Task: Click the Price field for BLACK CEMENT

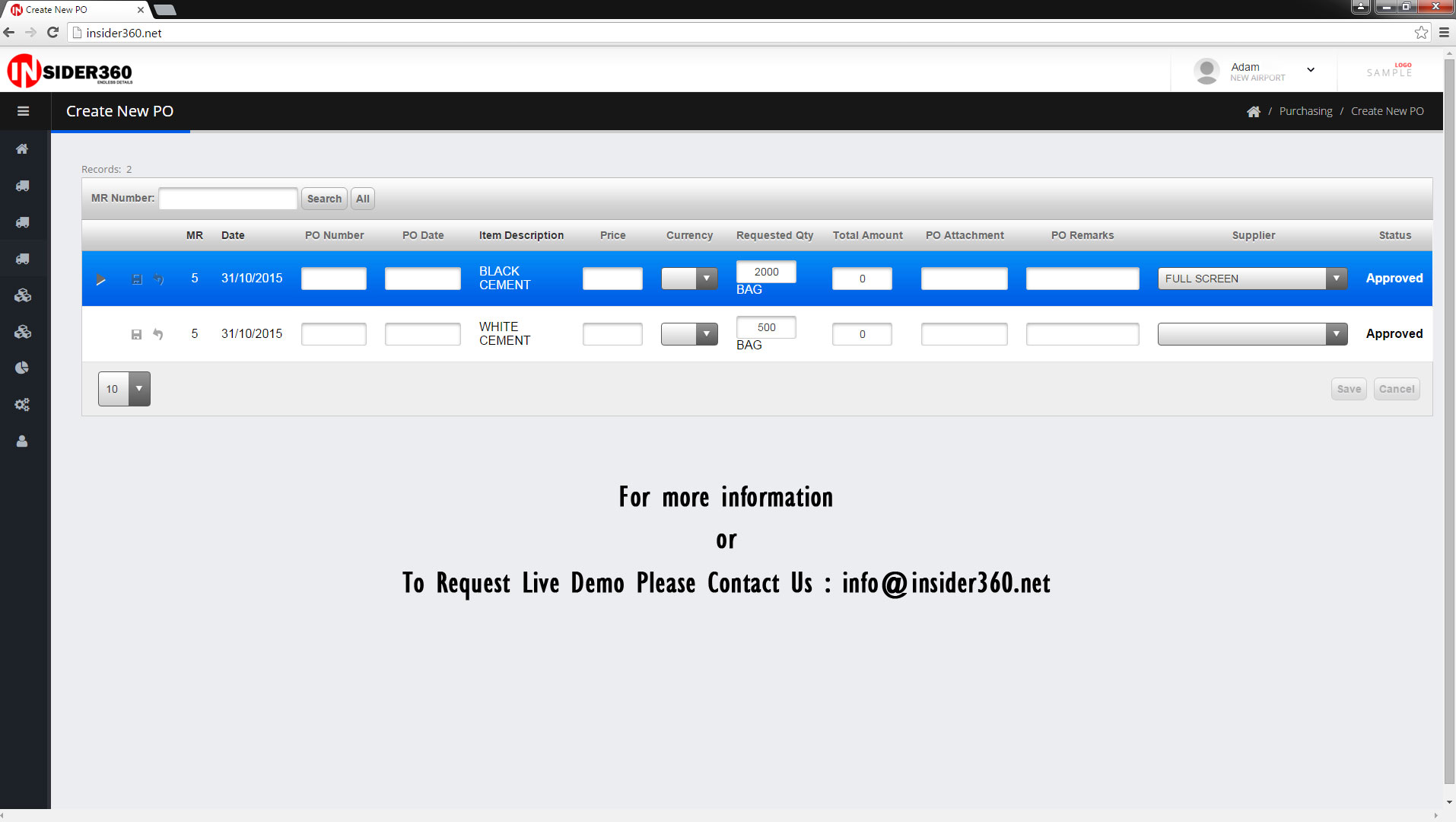Action: (612, 279)
